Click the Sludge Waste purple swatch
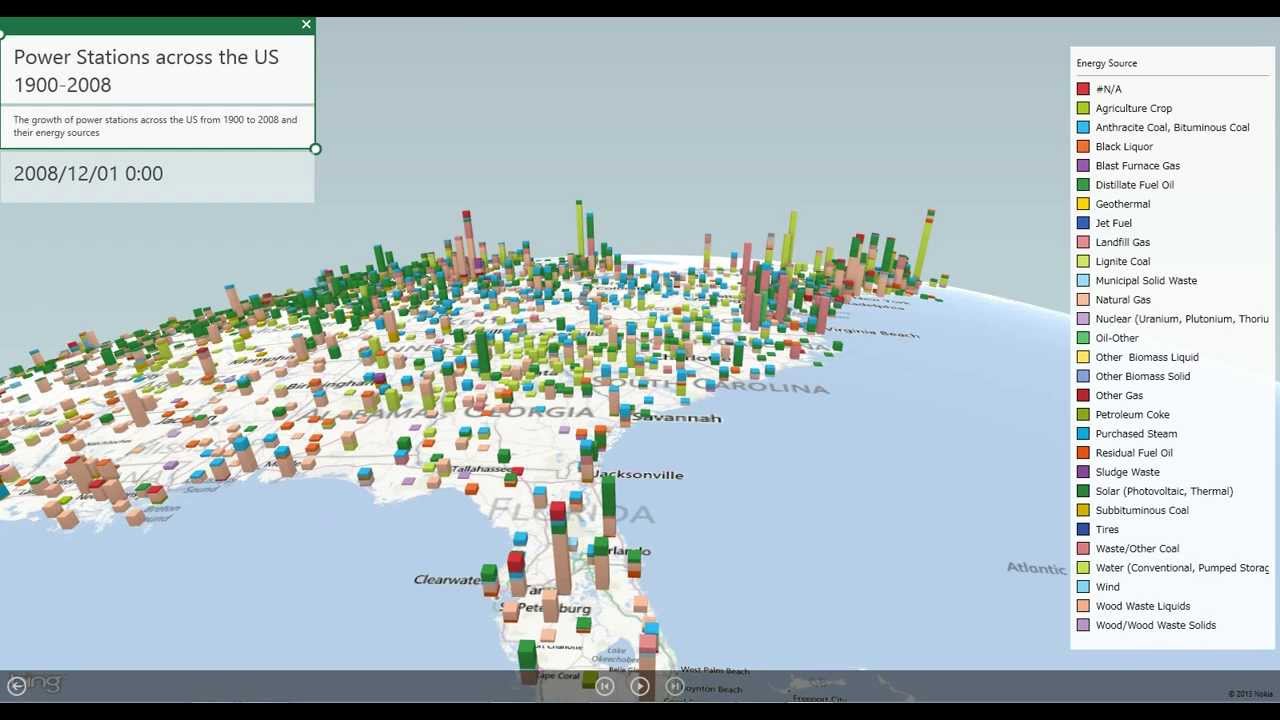1280x720 pixels. click(x=1083, y=472)
